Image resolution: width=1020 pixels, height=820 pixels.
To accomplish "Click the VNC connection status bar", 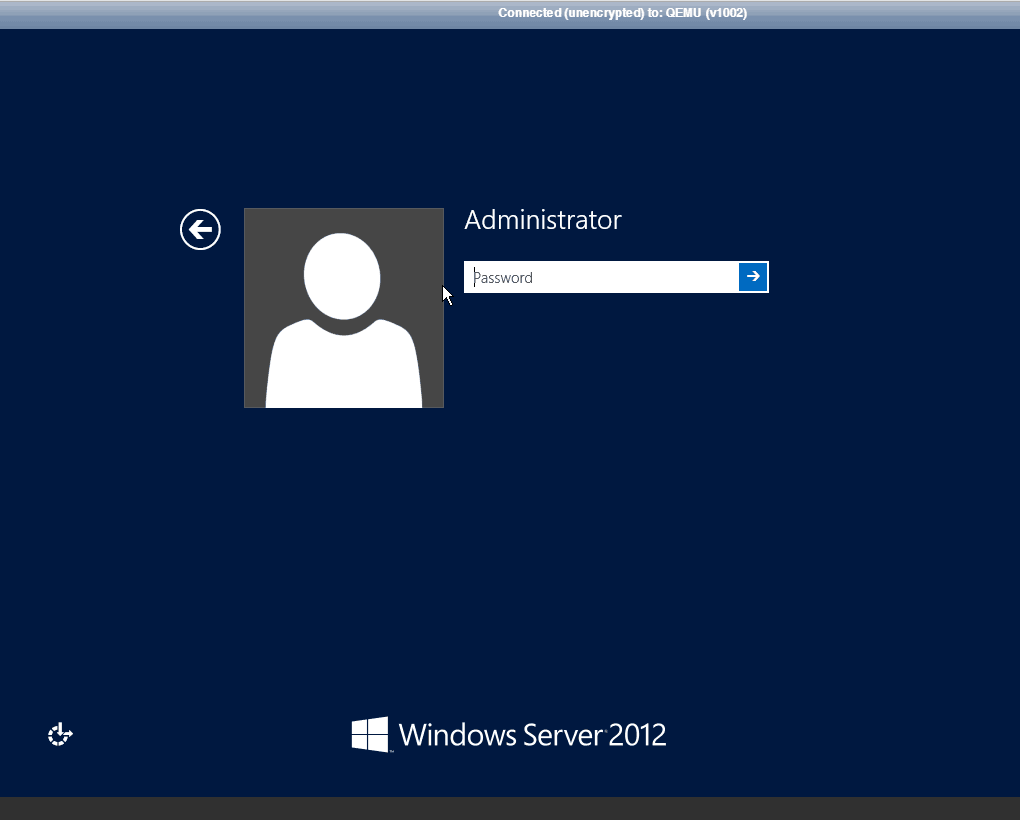I will click(x=510, y=14).
